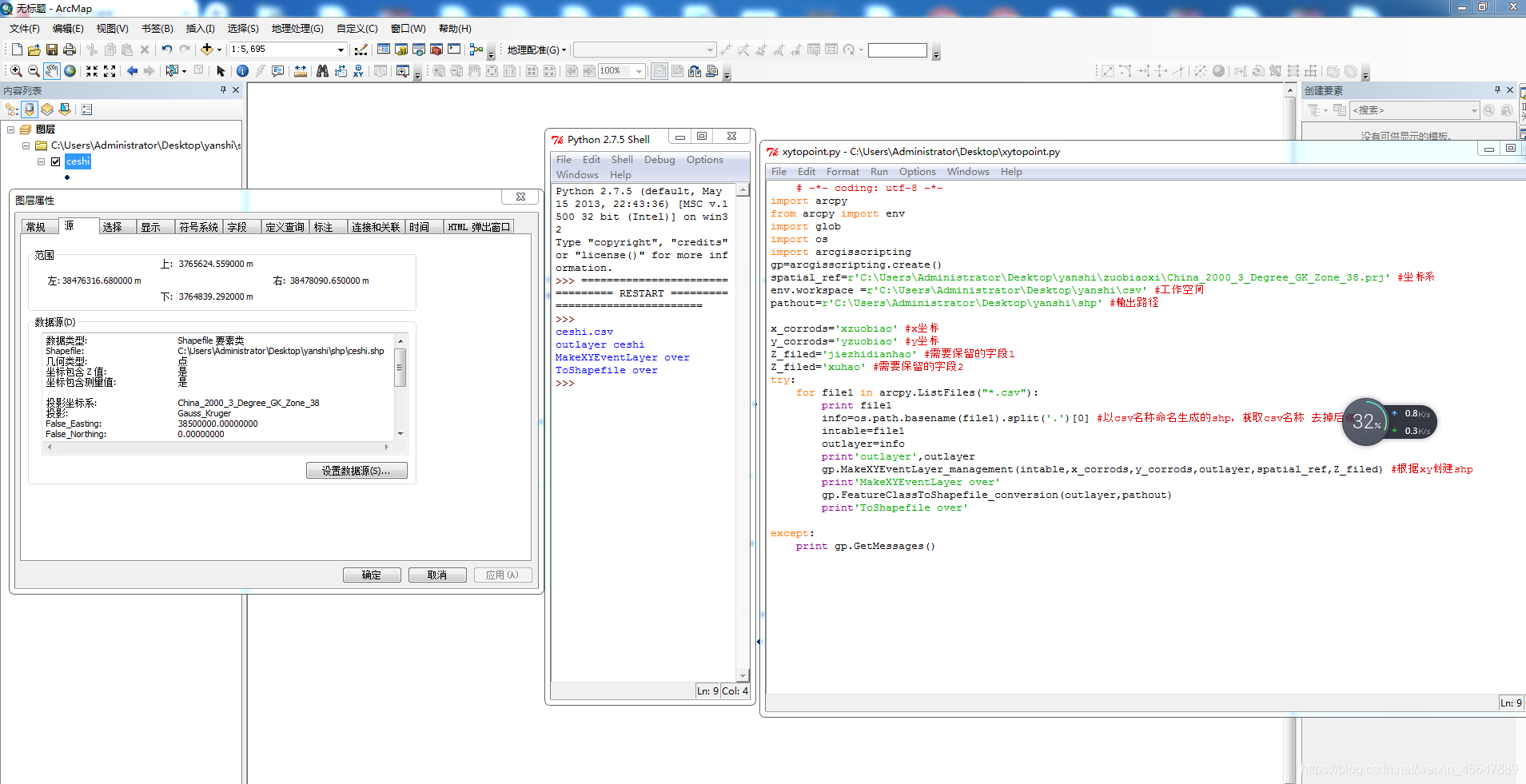
Task: Collapse the 图层 data frame node
Action: pyautogui.click(x=10, y=129)
